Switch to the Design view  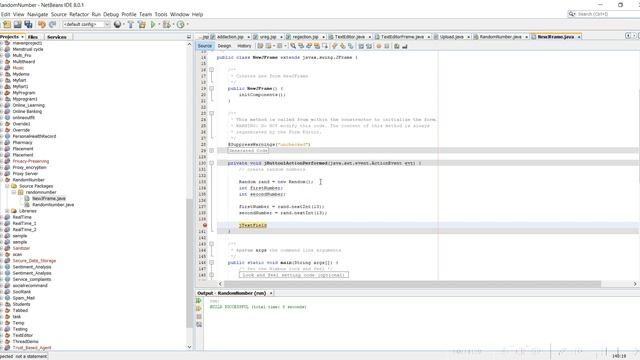point(224,46)
